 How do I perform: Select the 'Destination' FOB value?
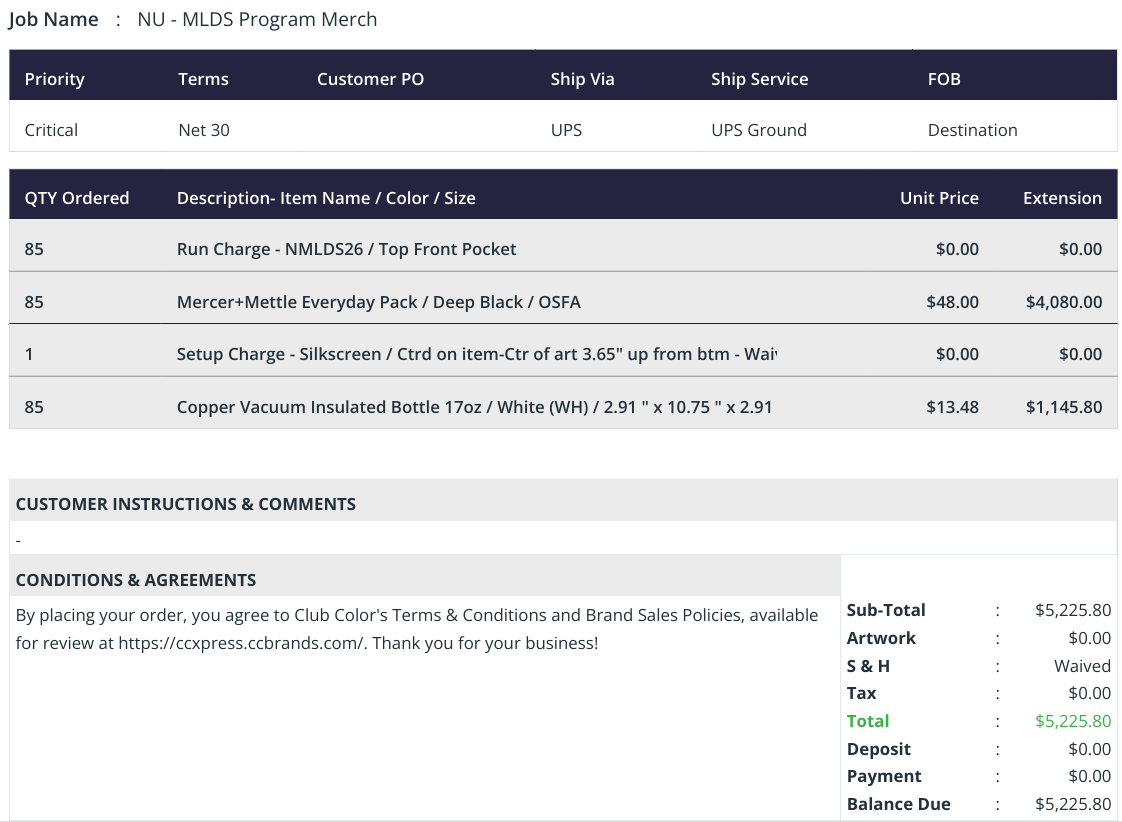coord(972,130)
